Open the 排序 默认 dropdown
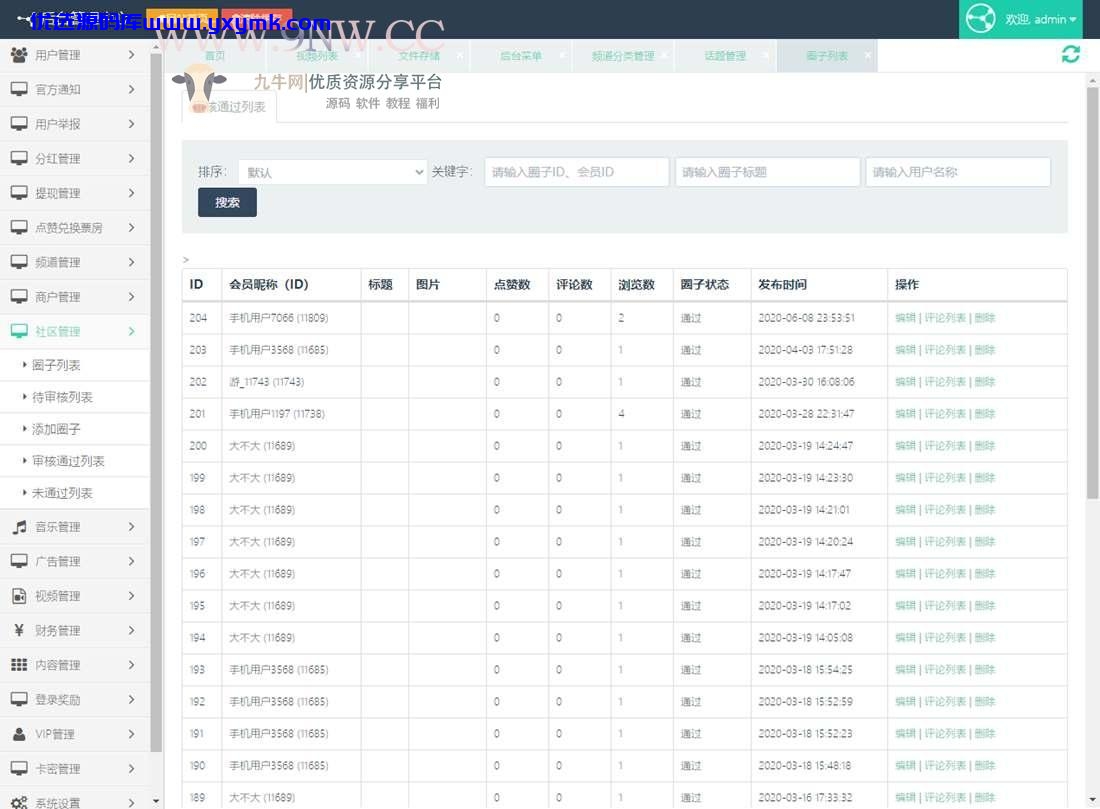Viewport: 1100px width, 809px height. pos(333,172)
